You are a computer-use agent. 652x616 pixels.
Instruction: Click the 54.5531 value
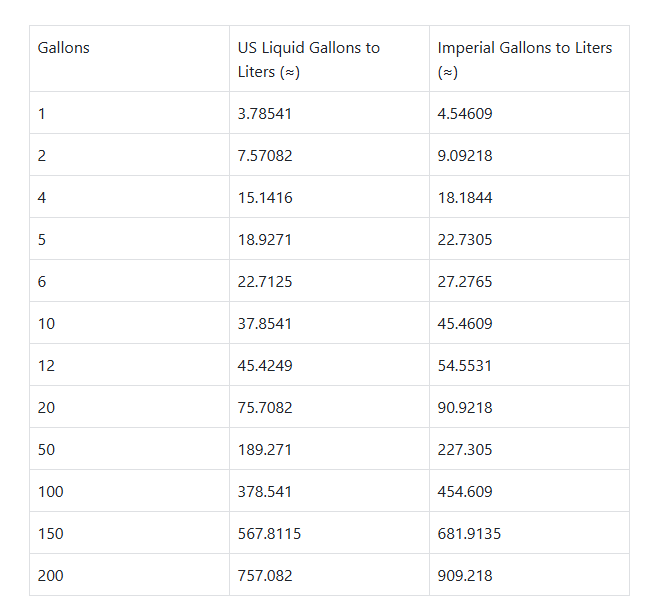pyautogui.click(x=465, y=366)
